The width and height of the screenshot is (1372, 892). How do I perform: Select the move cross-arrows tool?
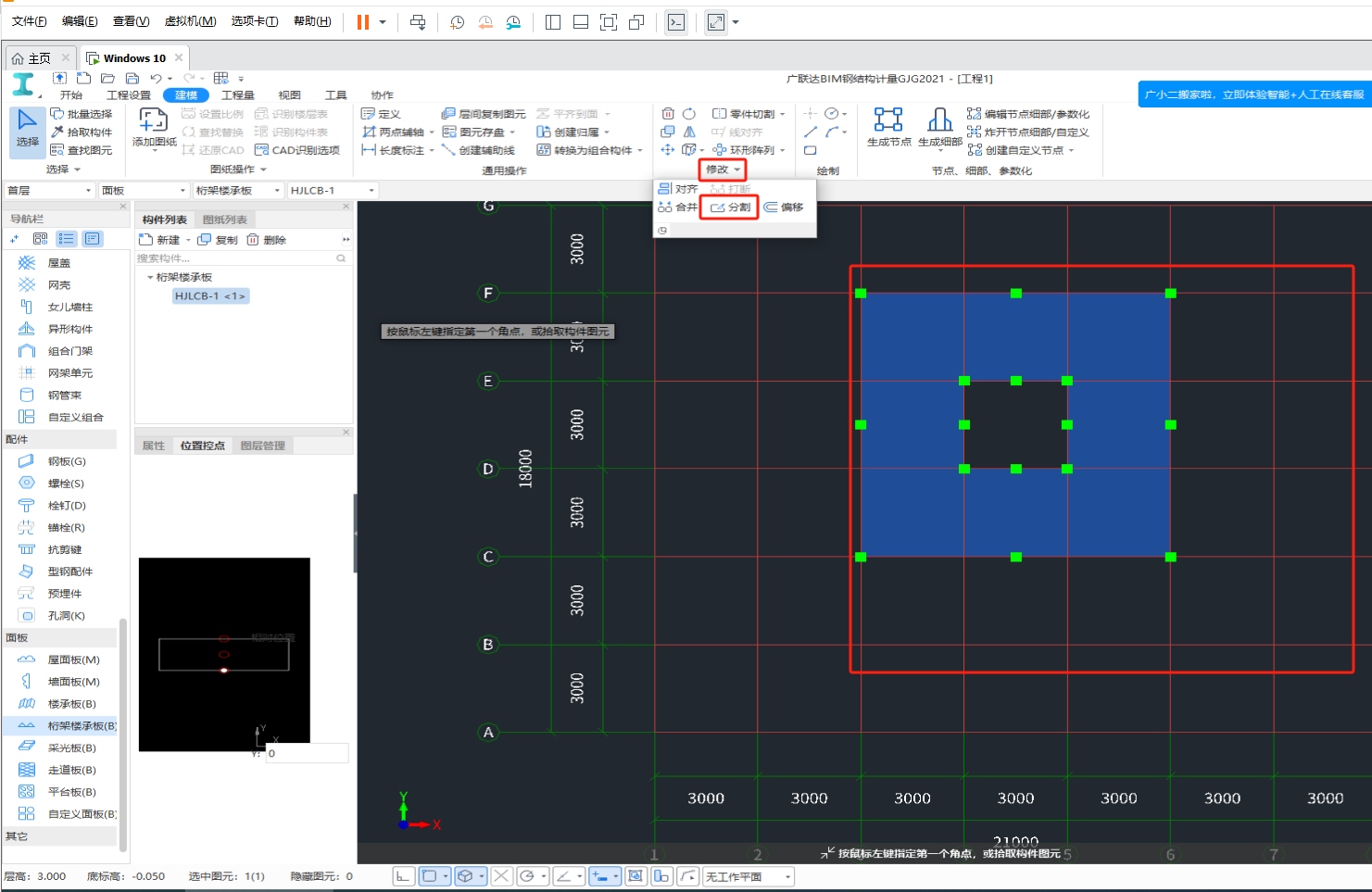click(x=668, y=149)
